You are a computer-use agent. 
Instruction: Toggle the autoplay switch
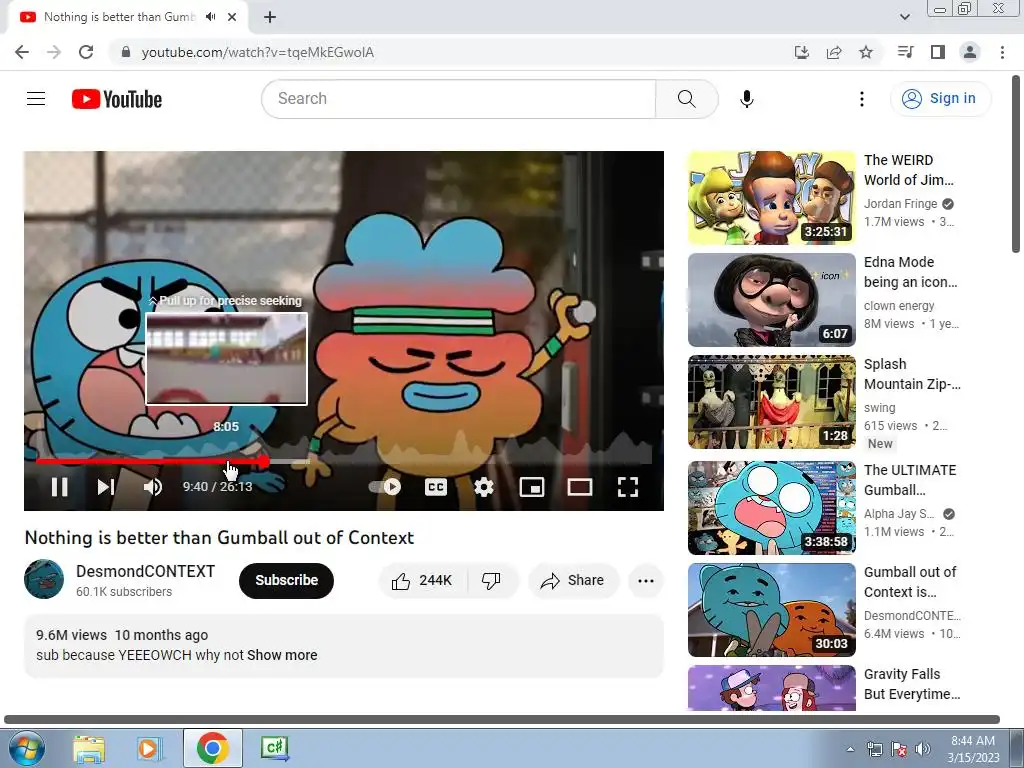385,487
